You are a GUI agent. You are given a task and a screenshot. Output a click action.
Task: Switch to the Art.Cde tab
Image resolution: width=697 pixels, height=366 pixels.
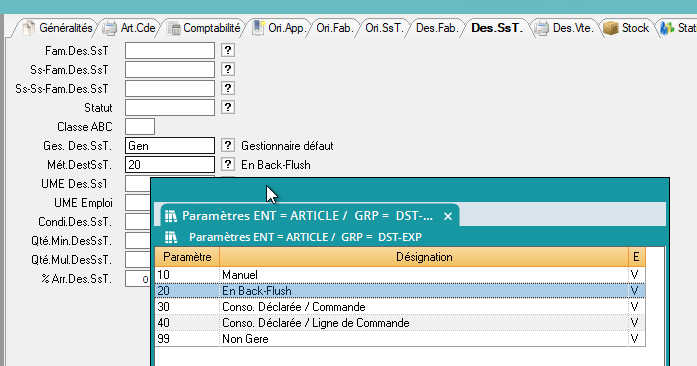point(131,28)
